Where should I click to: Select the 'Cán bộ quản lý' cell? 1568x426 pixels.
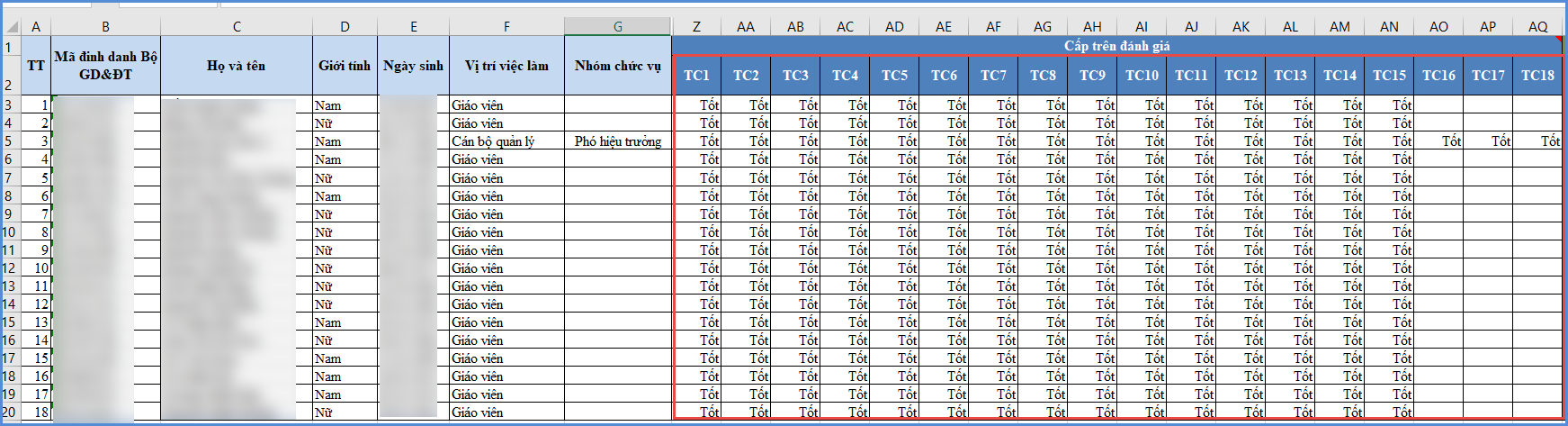point(506,141)
